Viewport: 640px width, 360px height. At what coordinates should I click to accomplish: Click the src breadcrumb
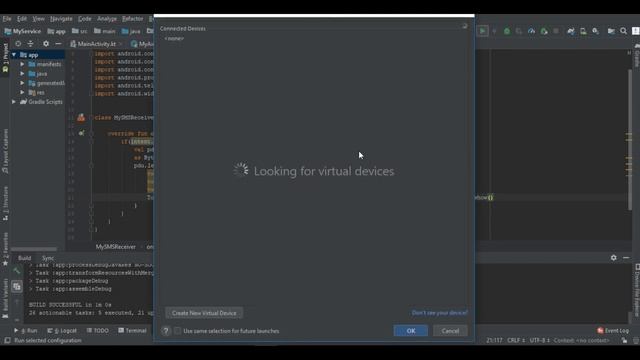point(80,31)
